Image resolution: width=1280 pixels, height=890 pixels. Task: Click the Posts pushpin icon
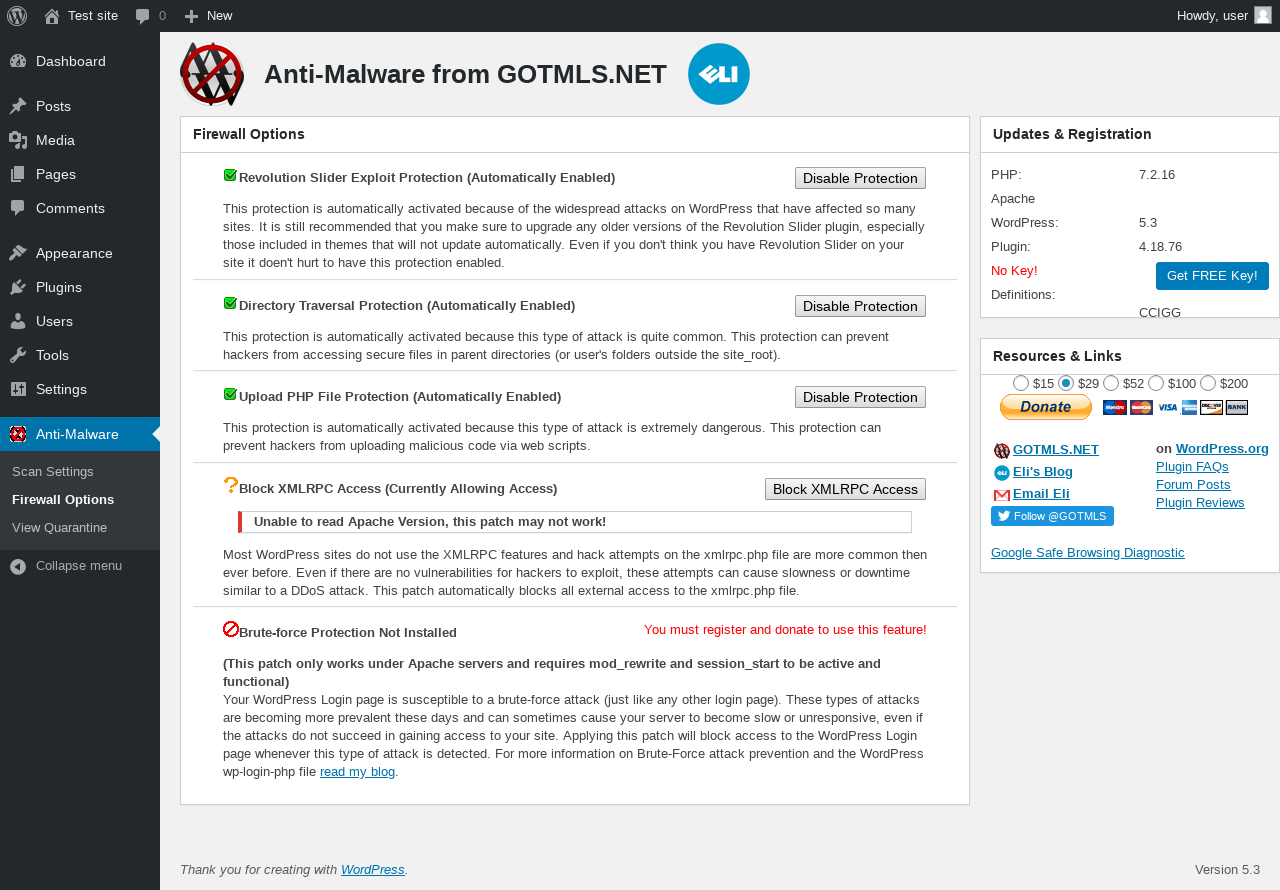pyautogui.click(x=18, y=106)
